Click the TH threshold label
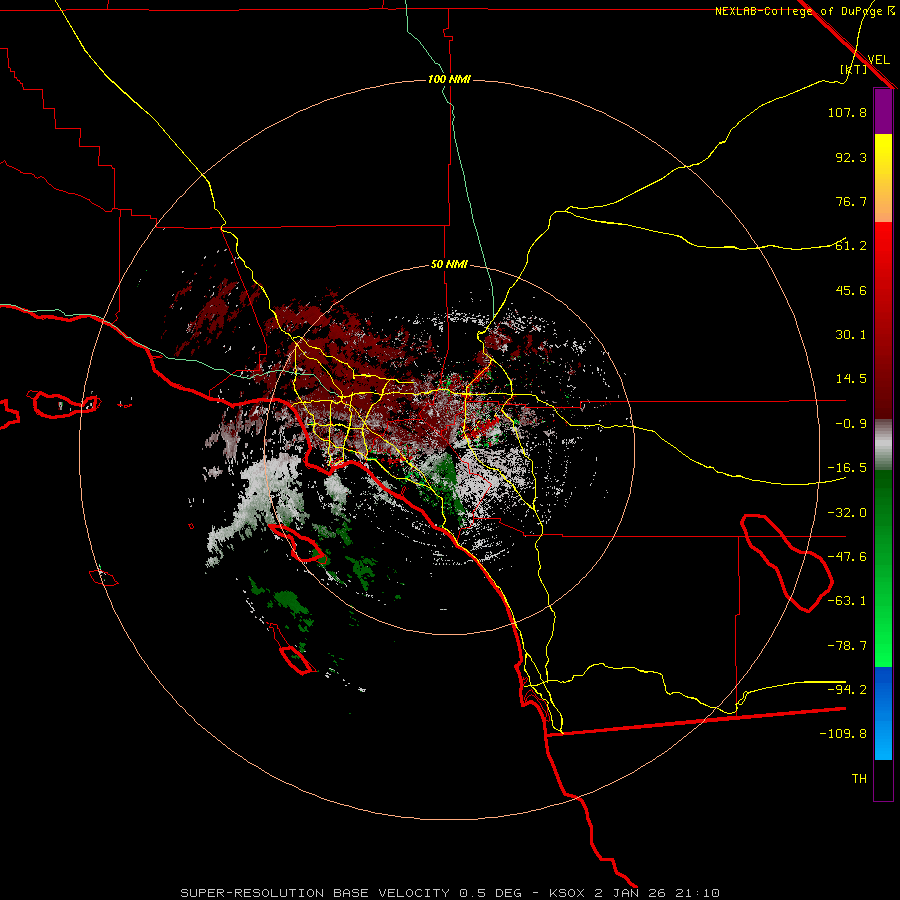This screenshot has width=900, height=900. [859, 779]
